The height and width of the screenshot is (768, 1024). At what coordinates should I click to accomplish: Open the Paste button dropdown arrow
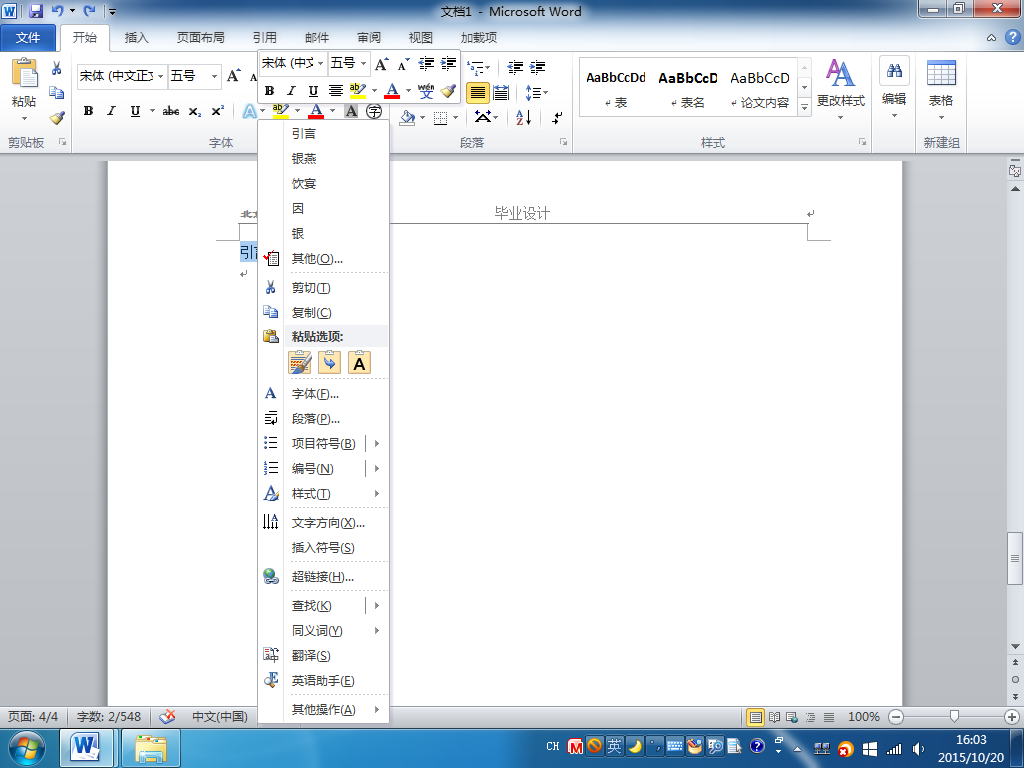[x=24, y=118]
